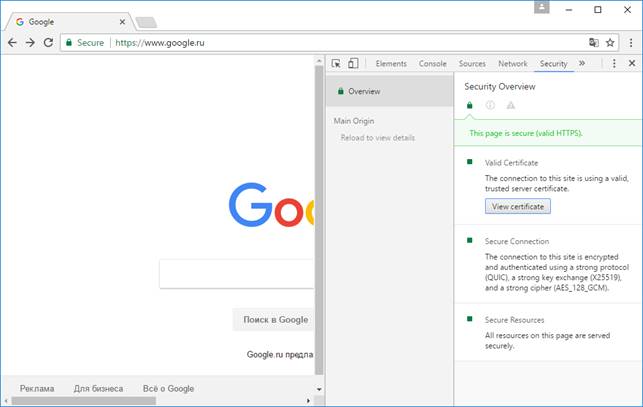Bookmark this page with the star icon
The width and height of the screenshot is (643, 407).
(610, 43)
